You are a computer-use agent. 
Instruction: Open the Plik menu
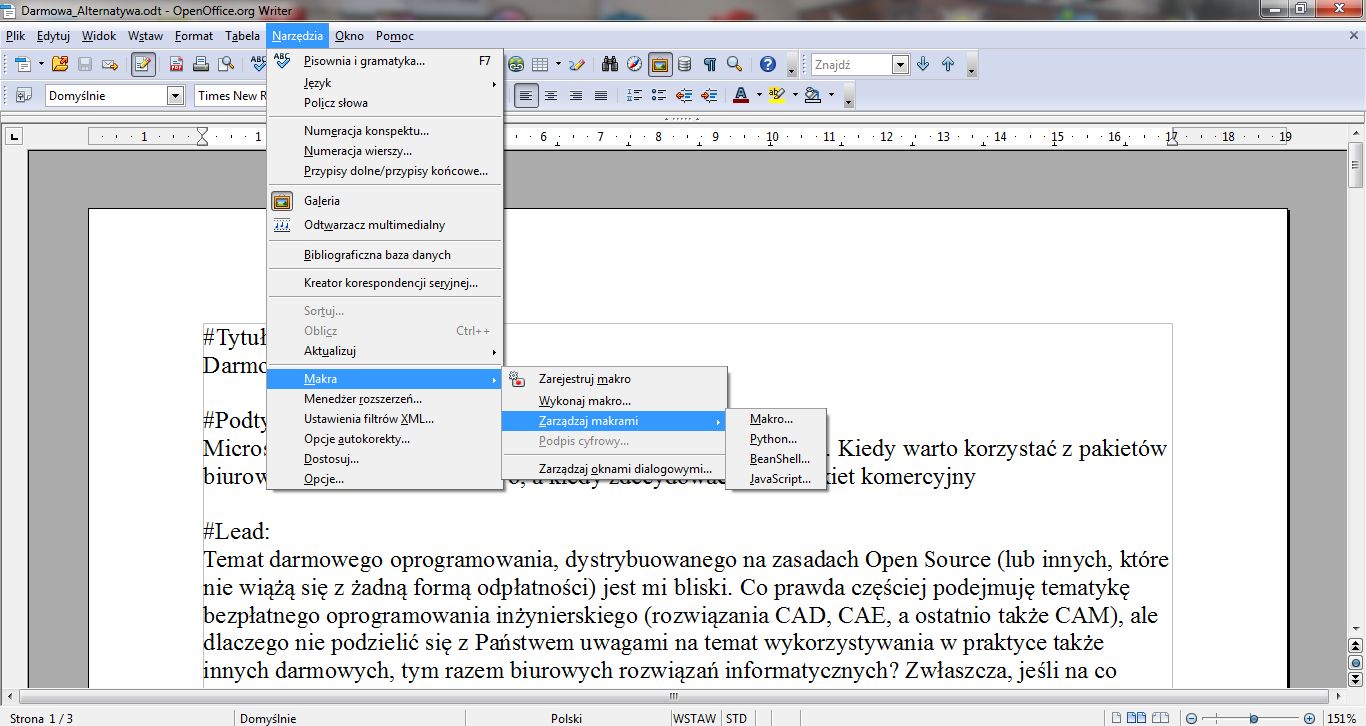tap(15, 36)
